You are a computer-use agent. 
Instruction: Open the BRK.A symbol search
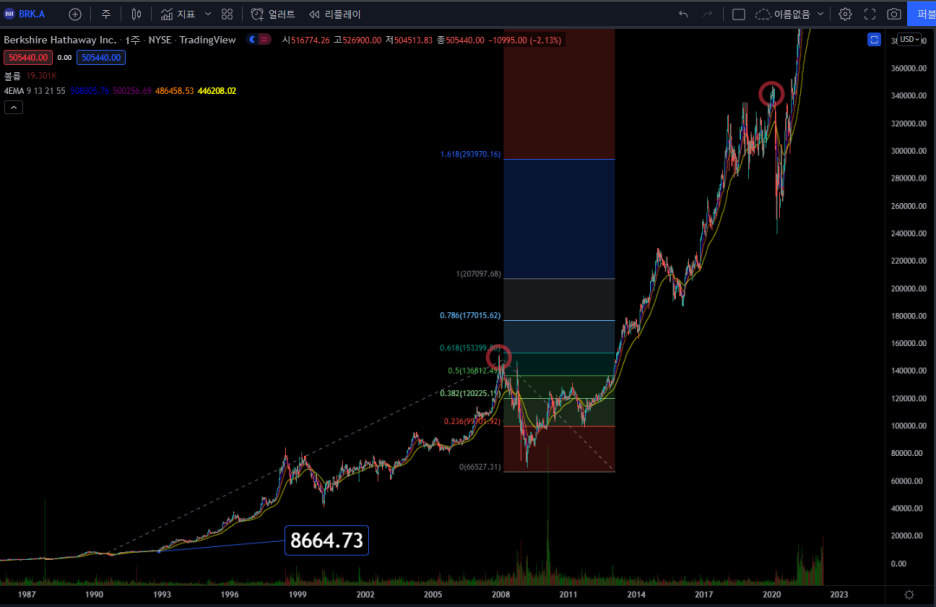(25, 14)
